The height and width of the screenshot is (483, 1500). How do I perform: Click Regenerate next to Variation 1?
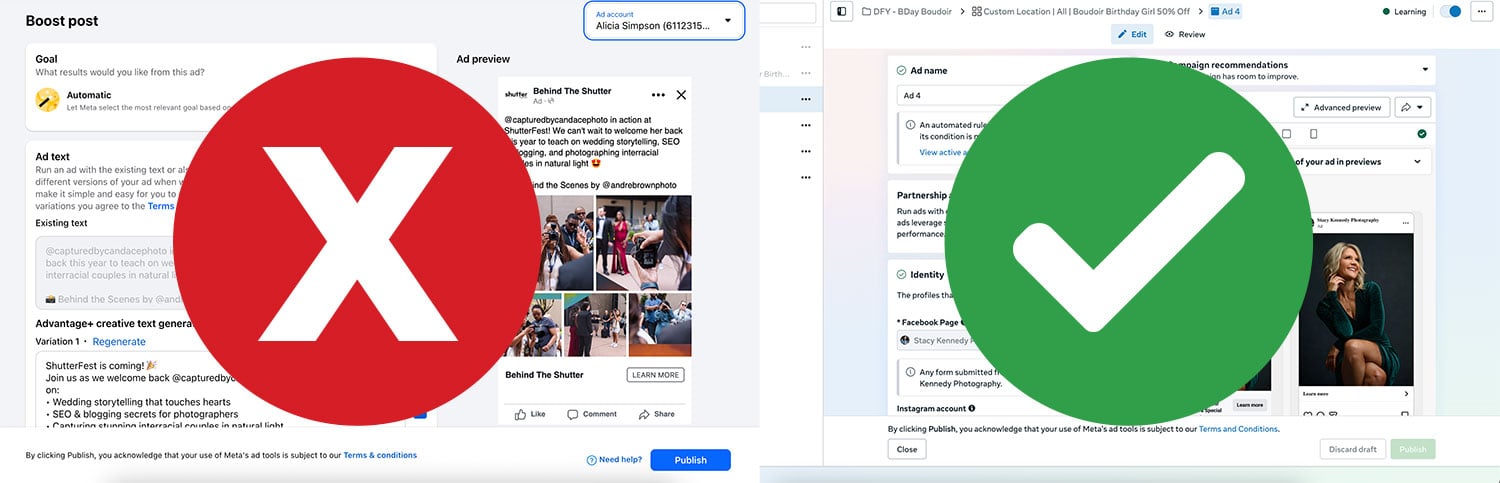[119, 342]
